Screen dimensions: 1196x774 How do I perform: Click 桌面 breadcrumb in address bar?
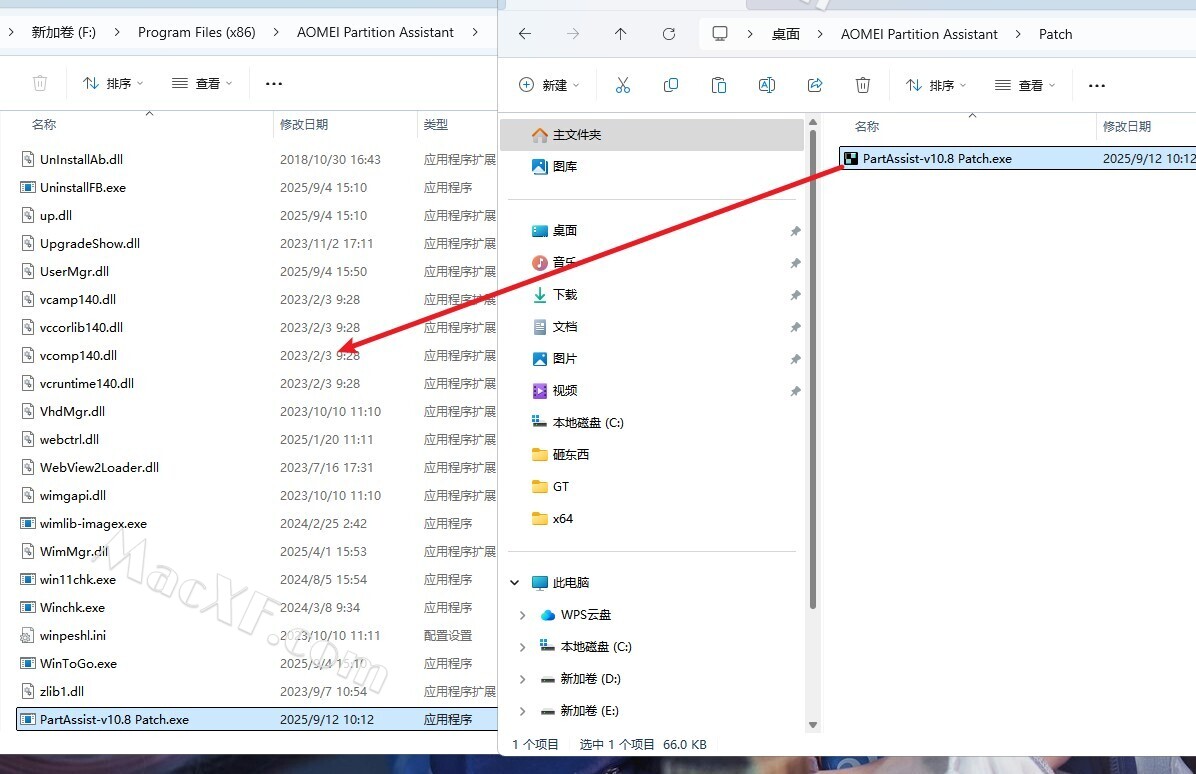click(786, 34)
